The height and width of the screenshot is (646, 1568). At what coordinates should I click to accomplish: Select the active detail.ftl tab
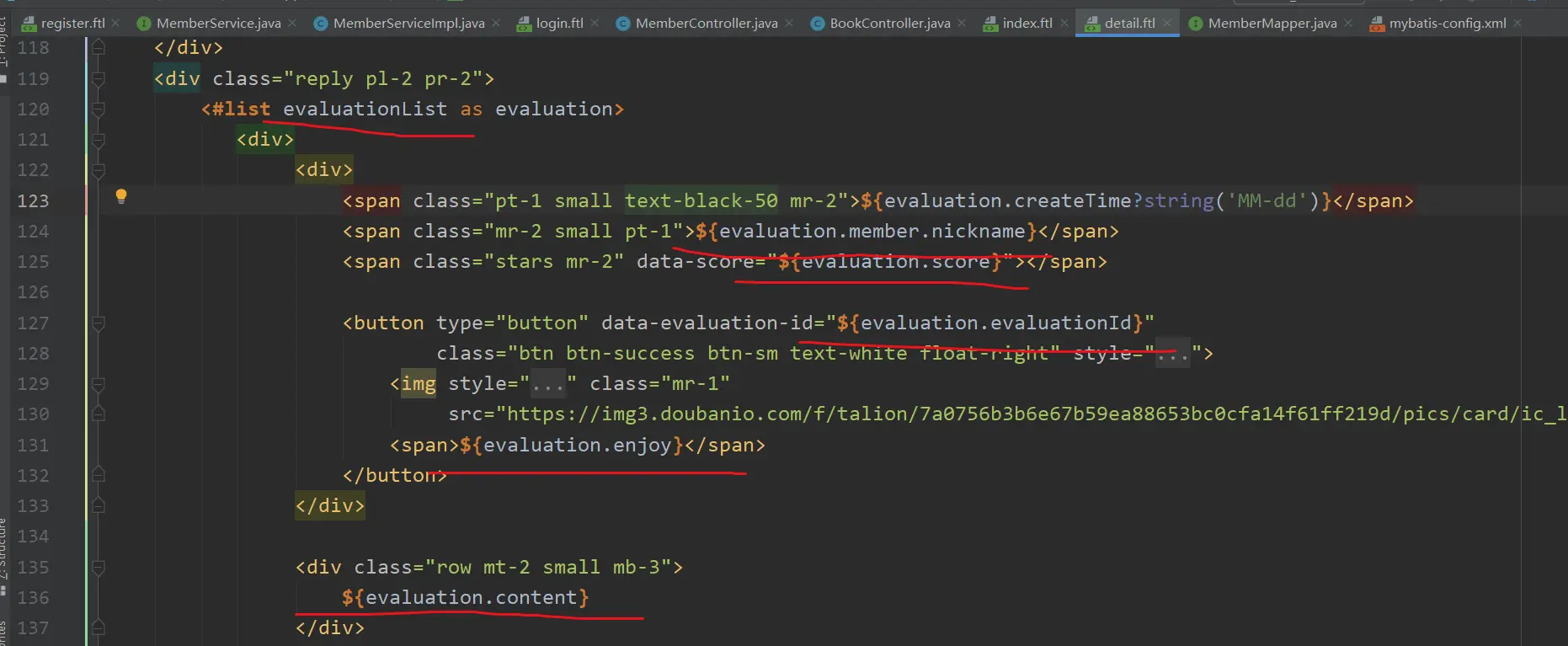coord(1129,23)
